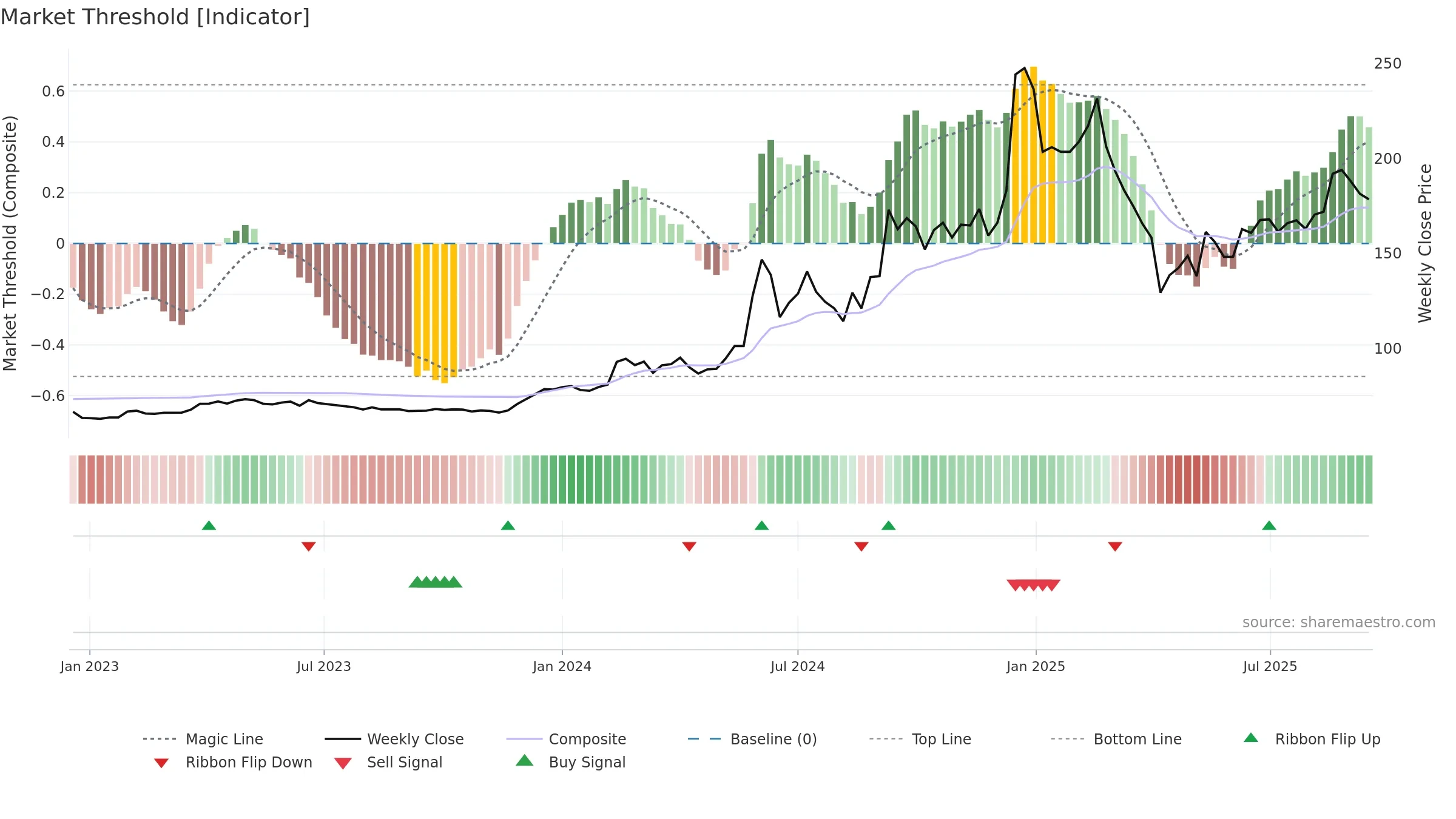Toggle Ribbon Flip Down legend entry

[233, 762]
